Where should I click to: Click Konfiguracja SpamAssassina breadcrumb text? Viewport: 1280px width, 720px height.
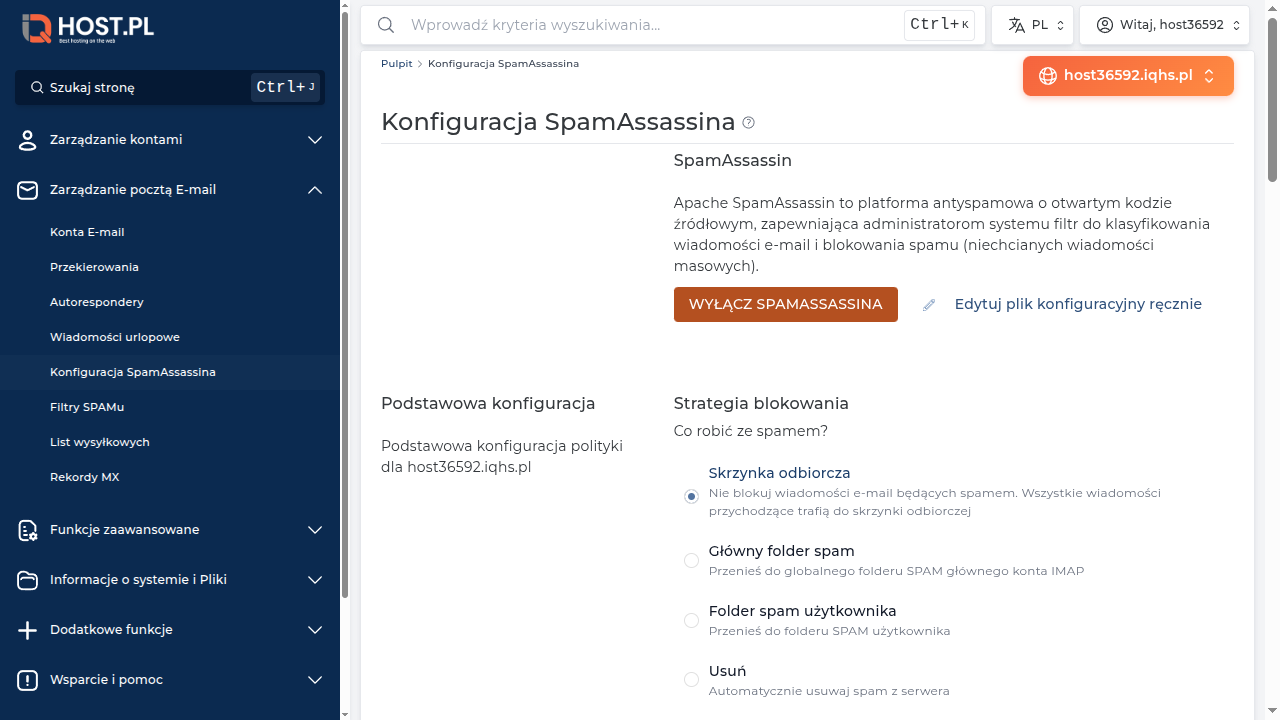(503, 64)
